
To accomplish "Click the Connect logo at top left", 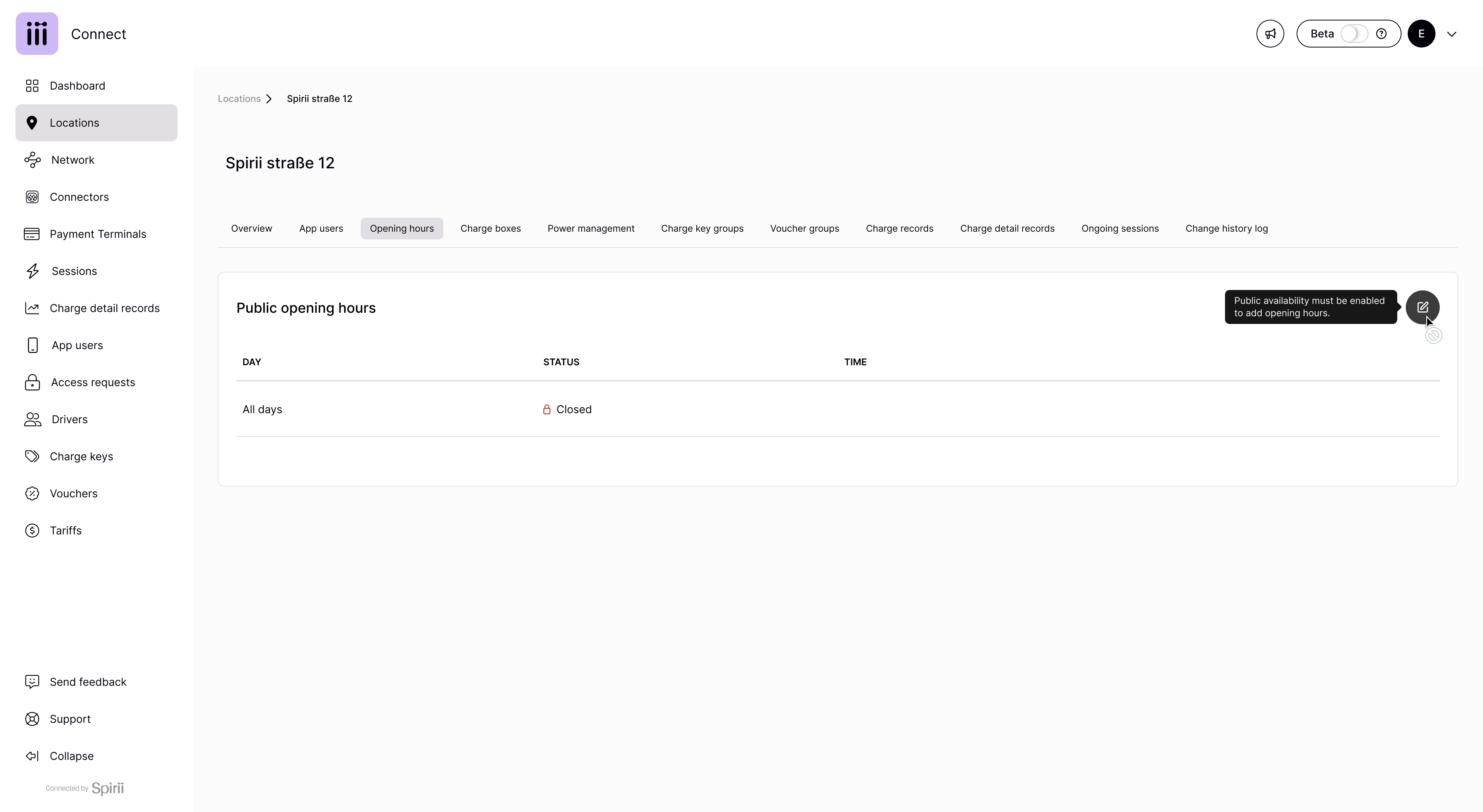I will tap(37, 34).
